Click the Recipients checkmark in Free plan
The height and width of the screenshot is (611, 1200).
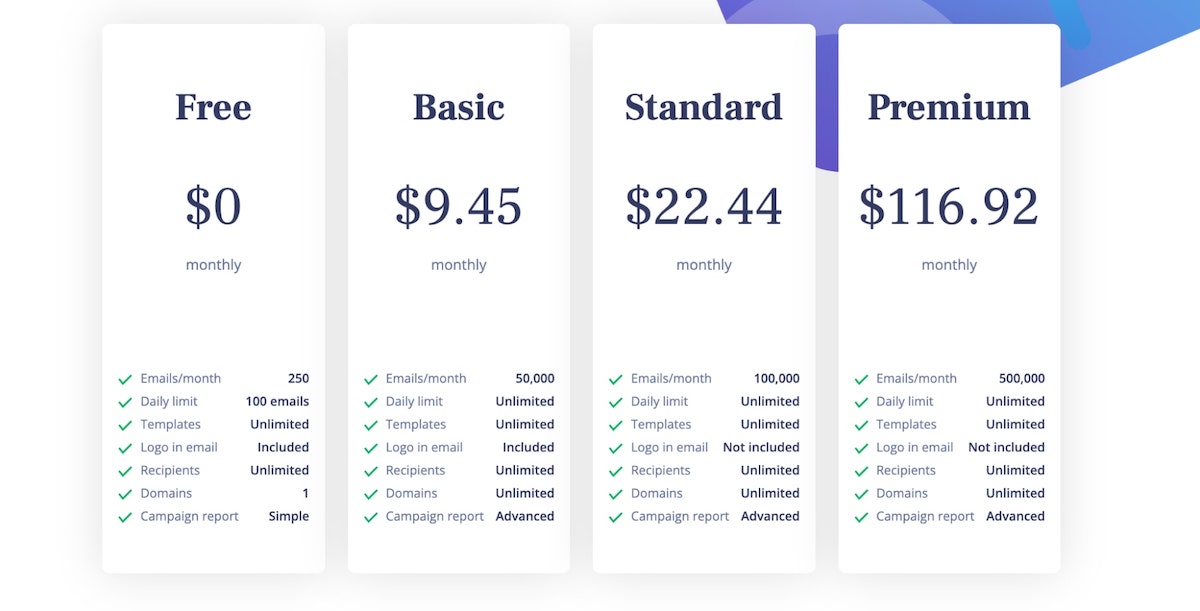click(125, 472)
